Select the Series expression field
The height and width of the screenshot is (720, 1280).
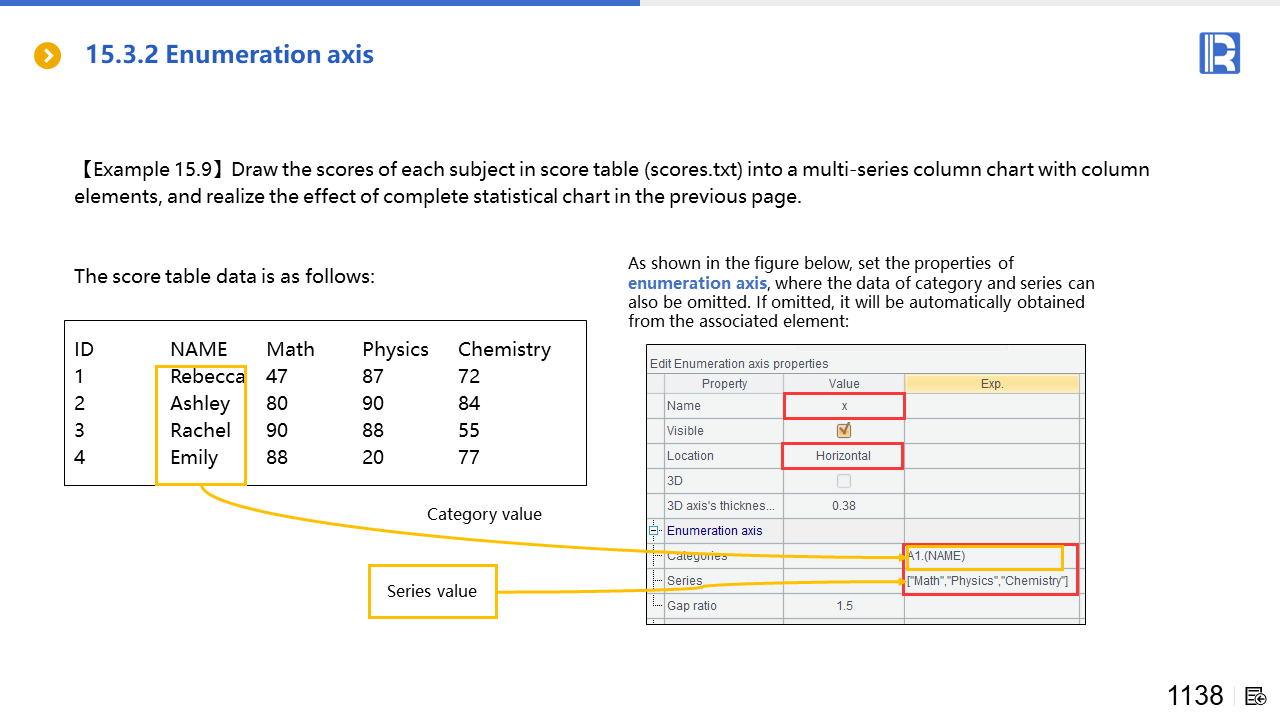point(989,581)
